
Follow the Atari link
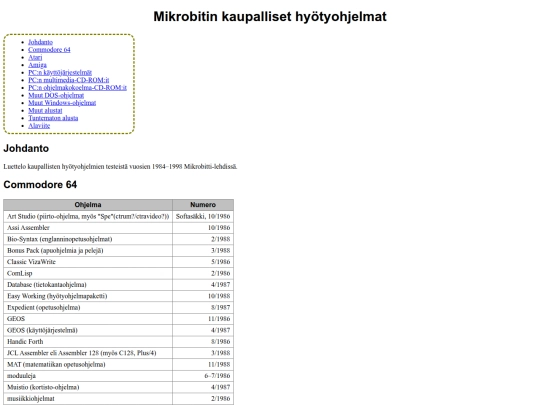coord(35,57)
